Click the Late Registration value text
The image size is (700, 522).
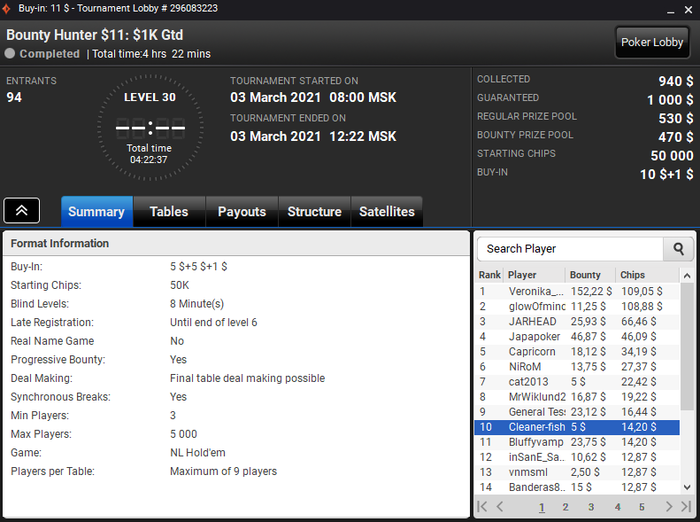tap(213, 322)
